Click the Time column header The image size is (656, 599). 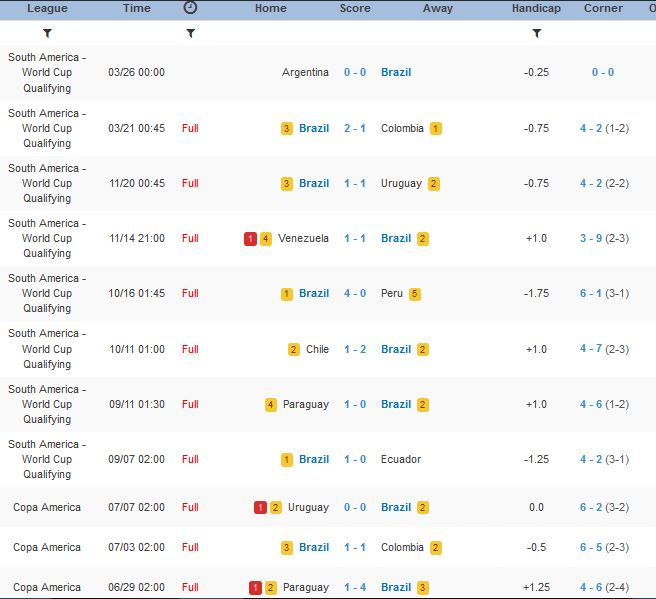137,8
